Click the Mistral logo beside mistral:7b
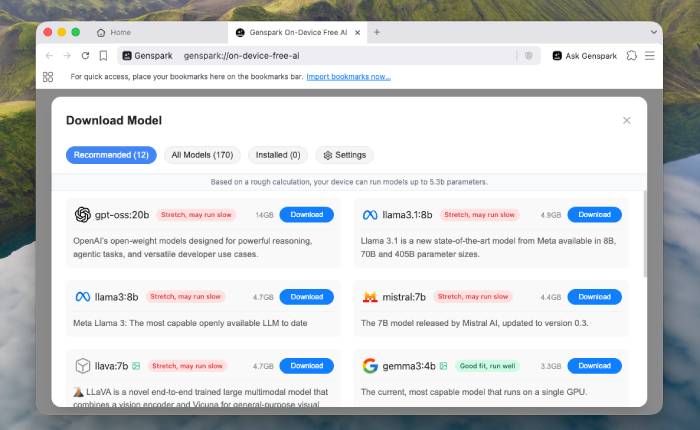 pyautogui.click(x=370, y=297)
